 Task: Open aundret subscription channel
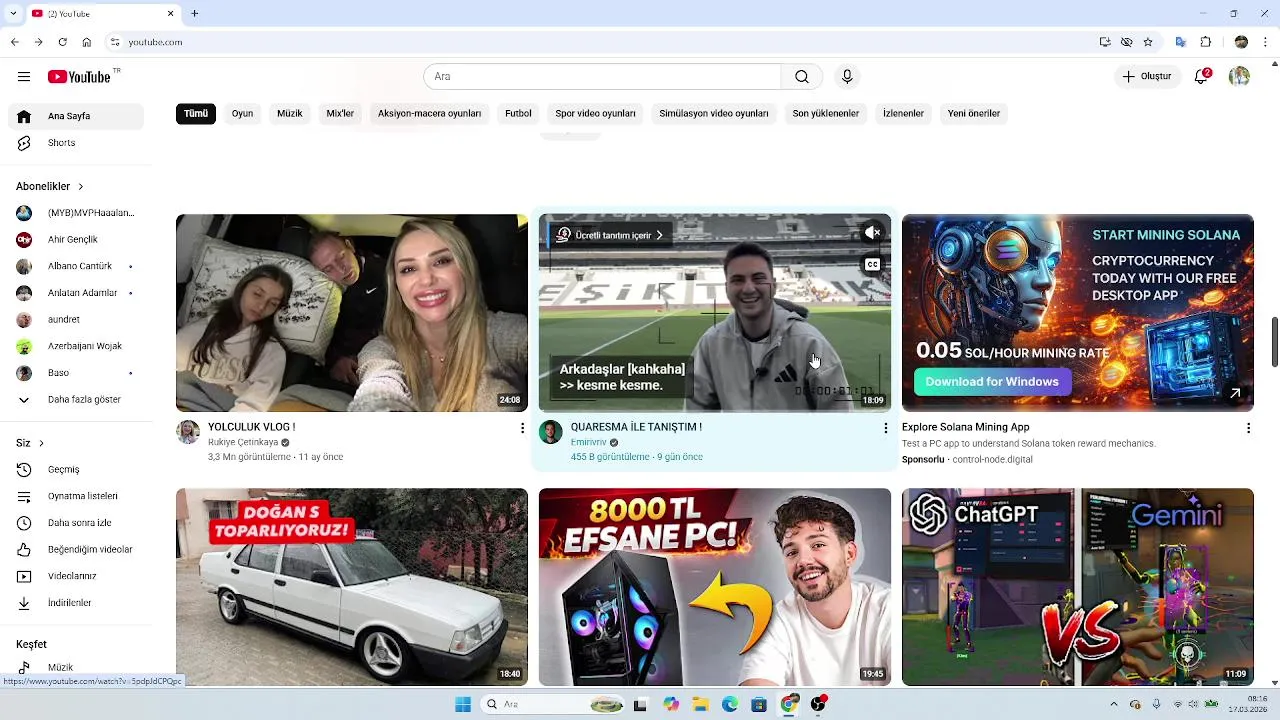point(76,320)
